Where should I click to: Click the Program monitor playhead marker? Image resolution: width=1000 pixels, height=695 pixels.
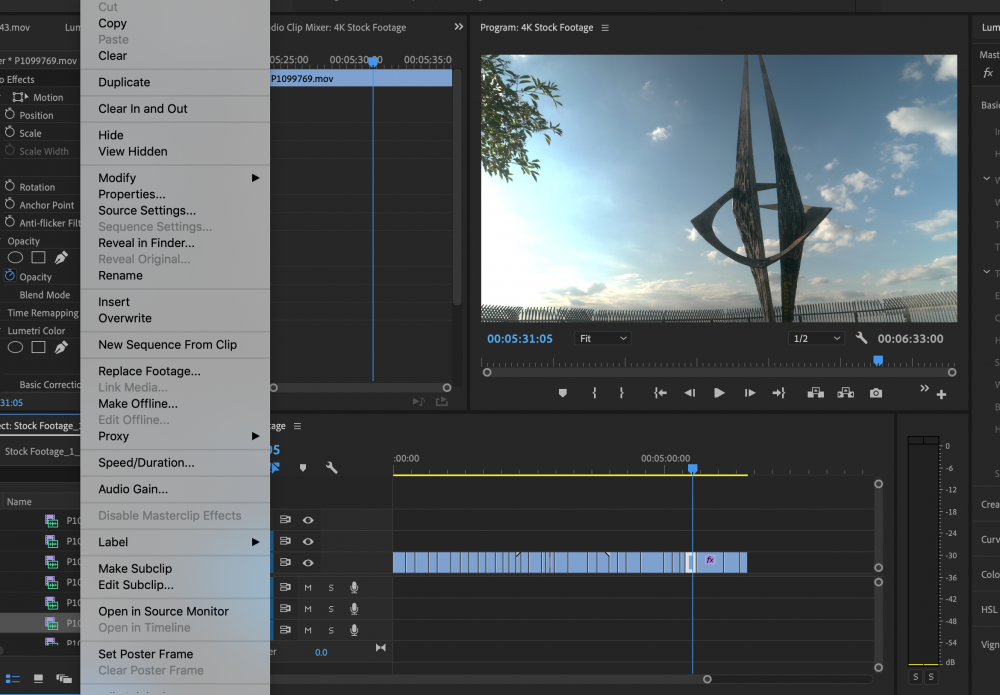pos(878,360)
